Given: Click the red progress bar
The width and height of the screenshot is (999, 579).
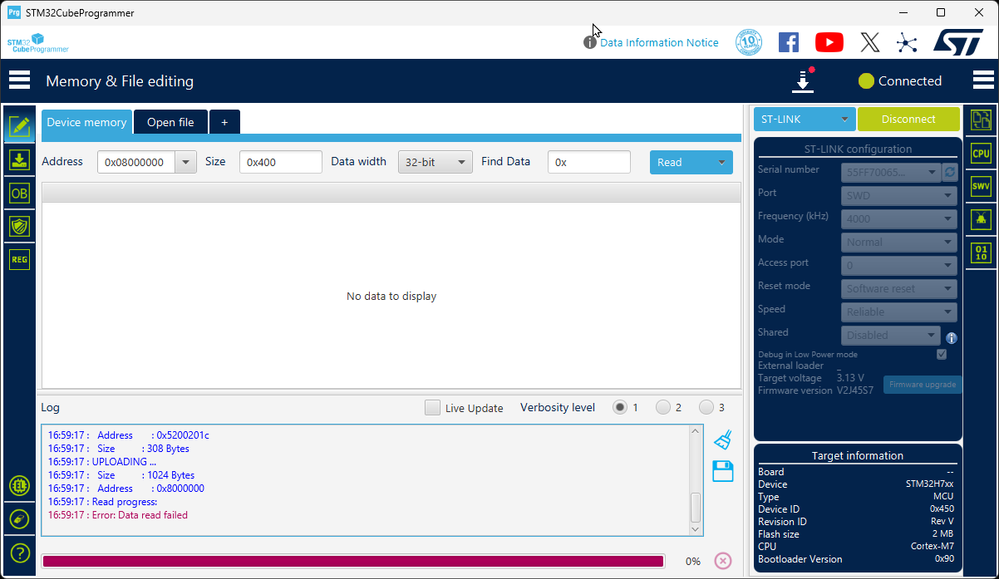Looking at the screenshot, I should pyautogui.click(x=353, y=561).
